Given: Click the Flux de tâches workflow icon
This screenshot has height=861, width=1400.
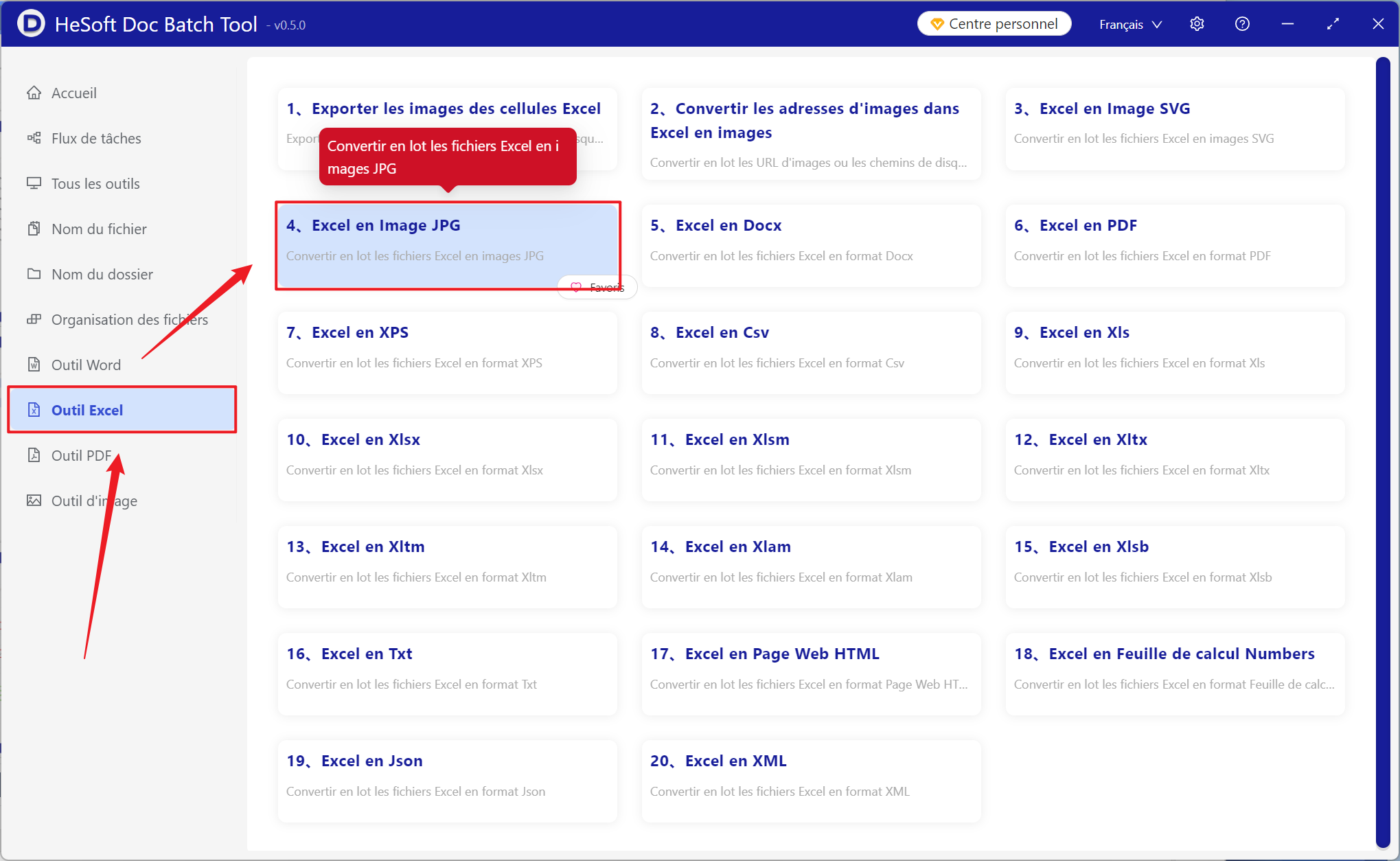Looking at the screenshot, I should 34,138.
